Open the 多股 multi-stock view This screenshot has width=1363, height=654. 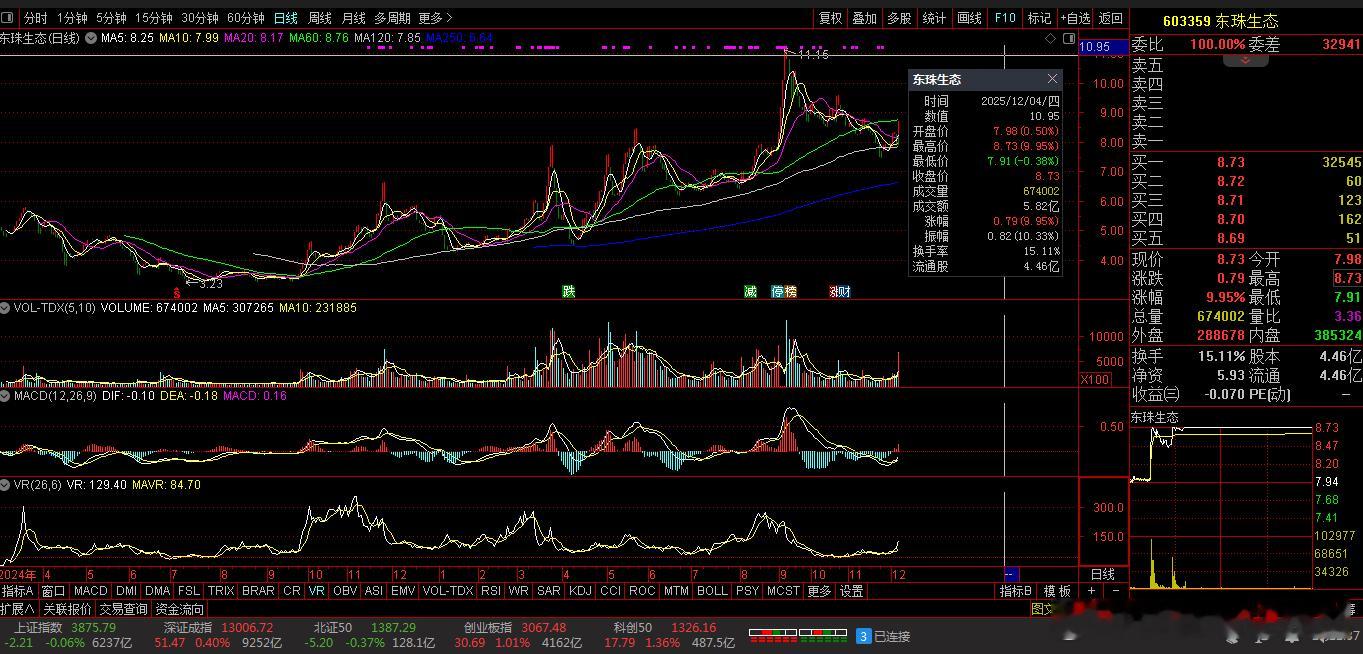pos(899,18)
